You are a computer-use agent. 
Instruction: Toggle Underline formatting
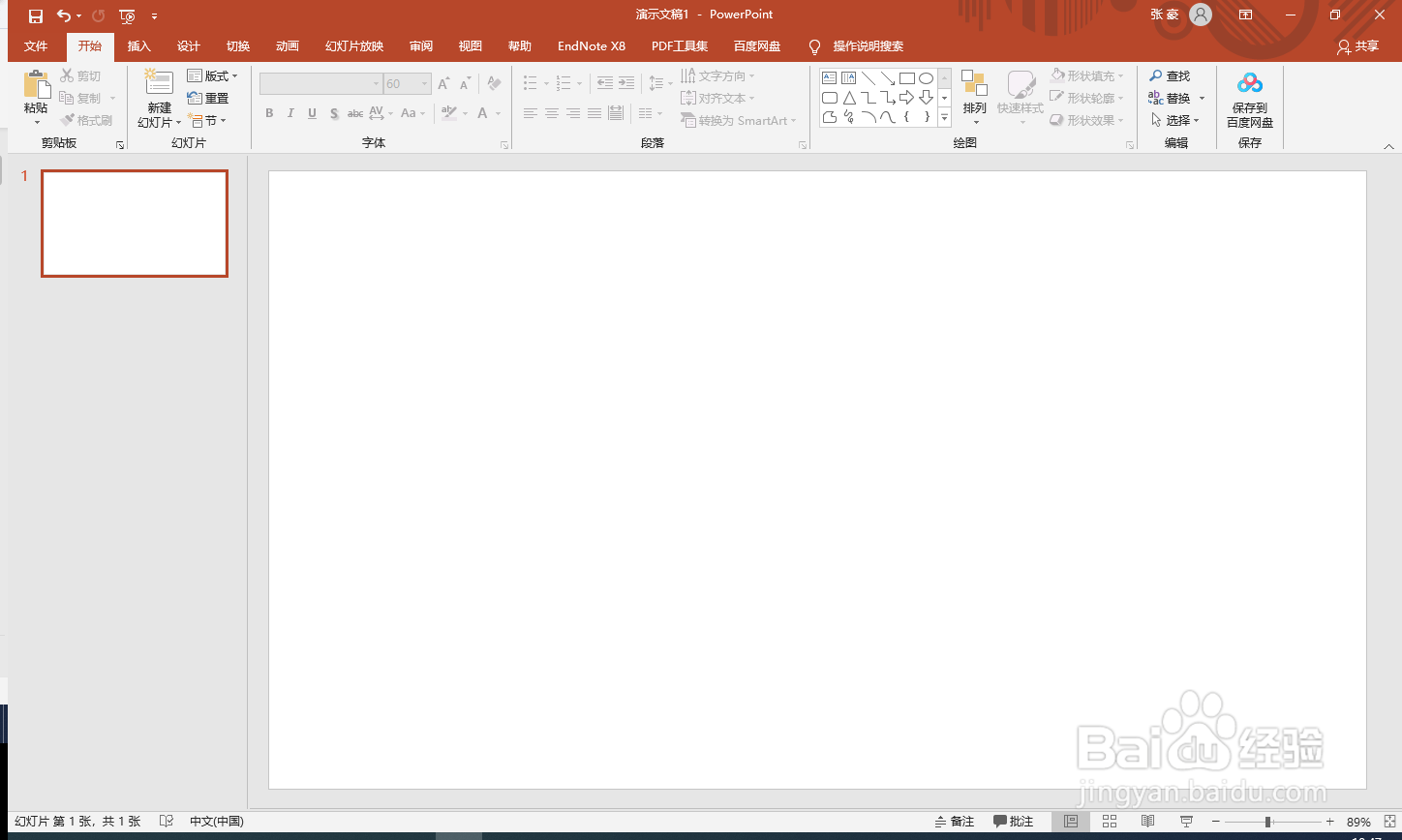(x=312, y=113)
